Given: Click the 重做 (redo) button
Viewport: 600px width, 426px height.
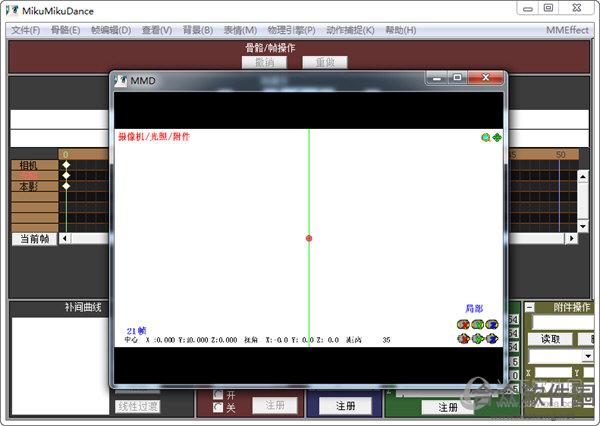Looking at the screenshot, I should pyautogui.click(x=325, y=62).
